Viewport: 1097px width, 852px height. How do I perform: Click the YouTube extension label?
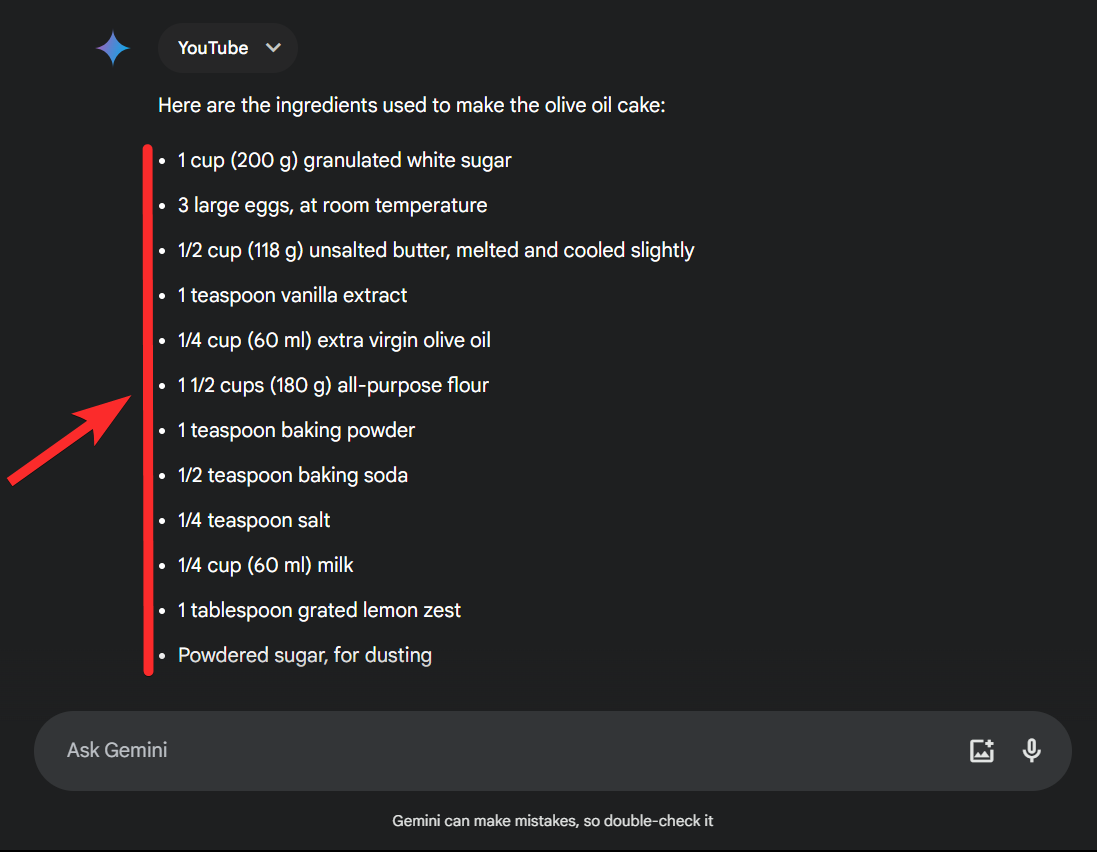[213, 48]
